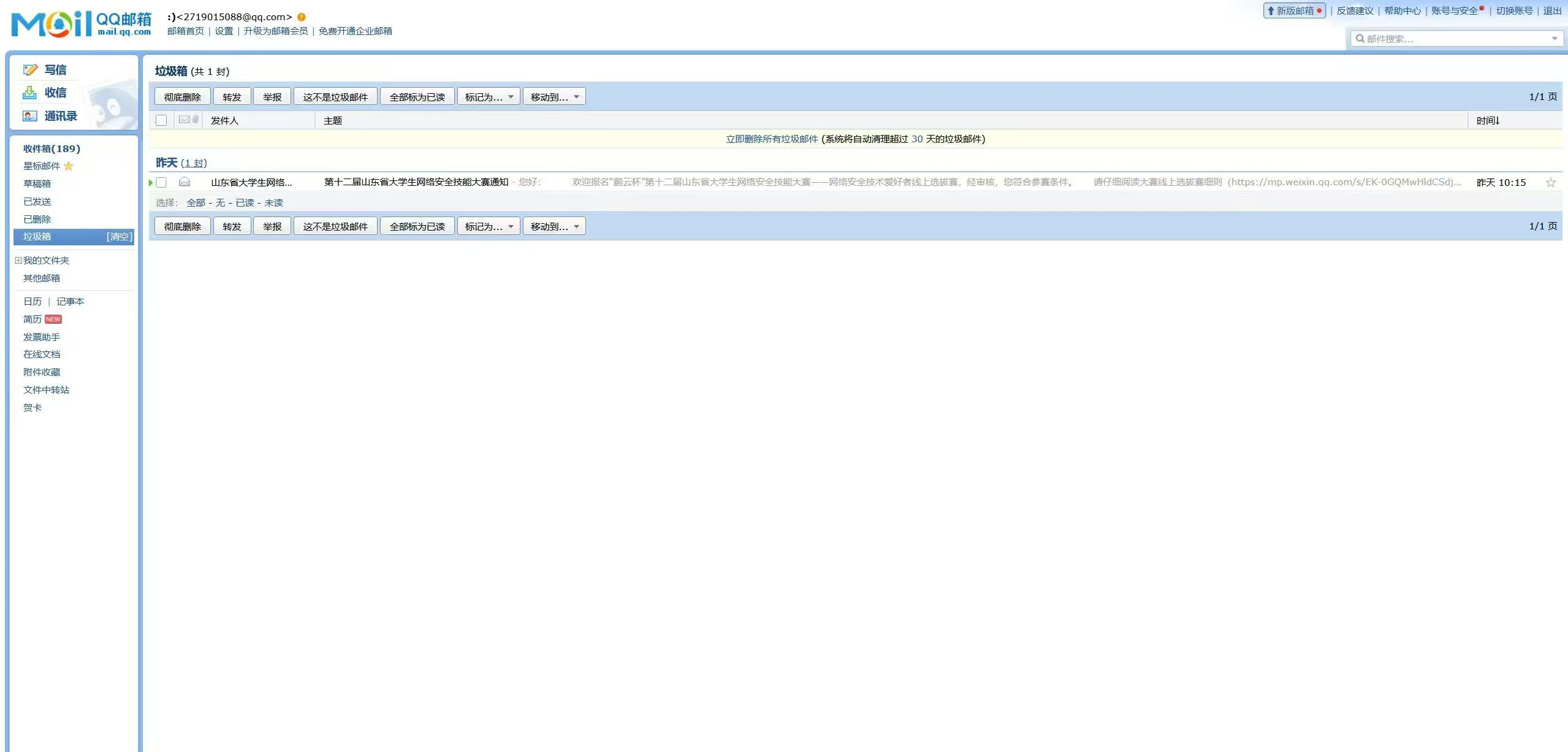1568x752 pixels.
Task: Click the QQ Mail logo
Action: [x=81, y=24]
